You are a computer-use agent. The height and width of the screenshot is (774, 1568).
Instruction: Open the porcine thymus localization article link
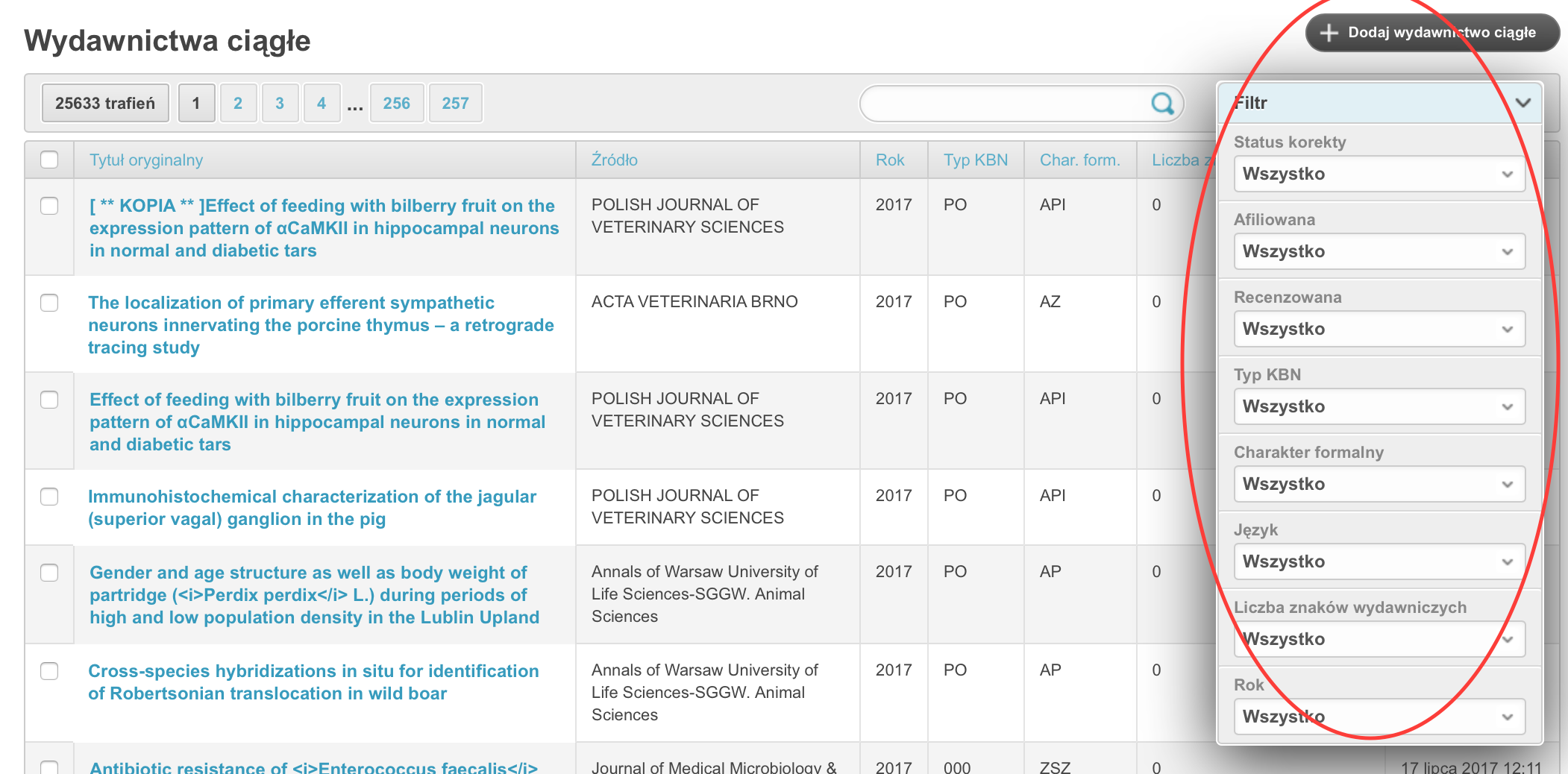[321, 325]
